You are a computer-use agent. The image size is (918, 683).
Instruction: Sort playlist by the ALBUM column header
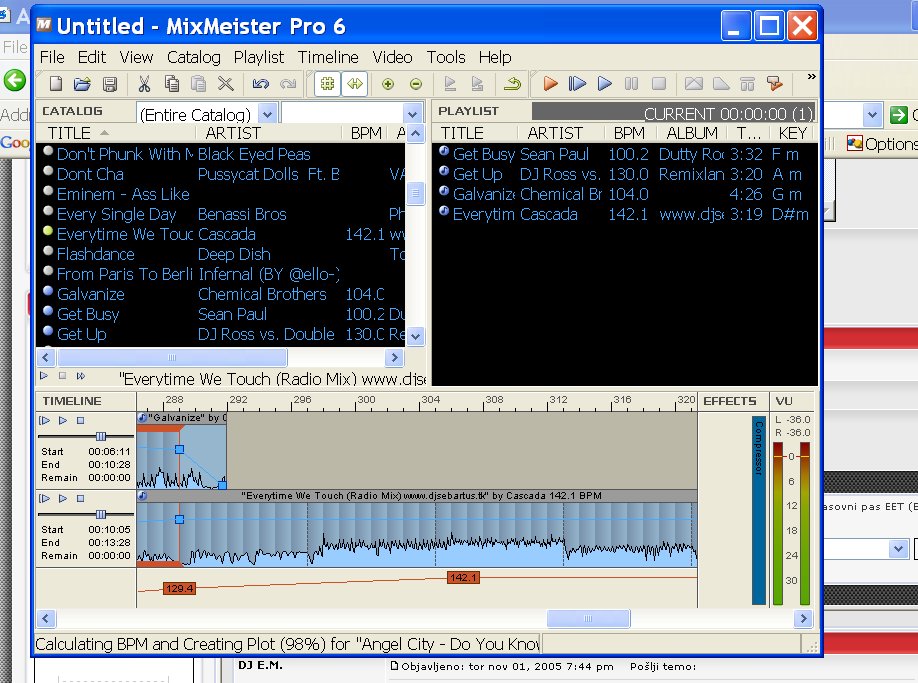click(692, 133)
